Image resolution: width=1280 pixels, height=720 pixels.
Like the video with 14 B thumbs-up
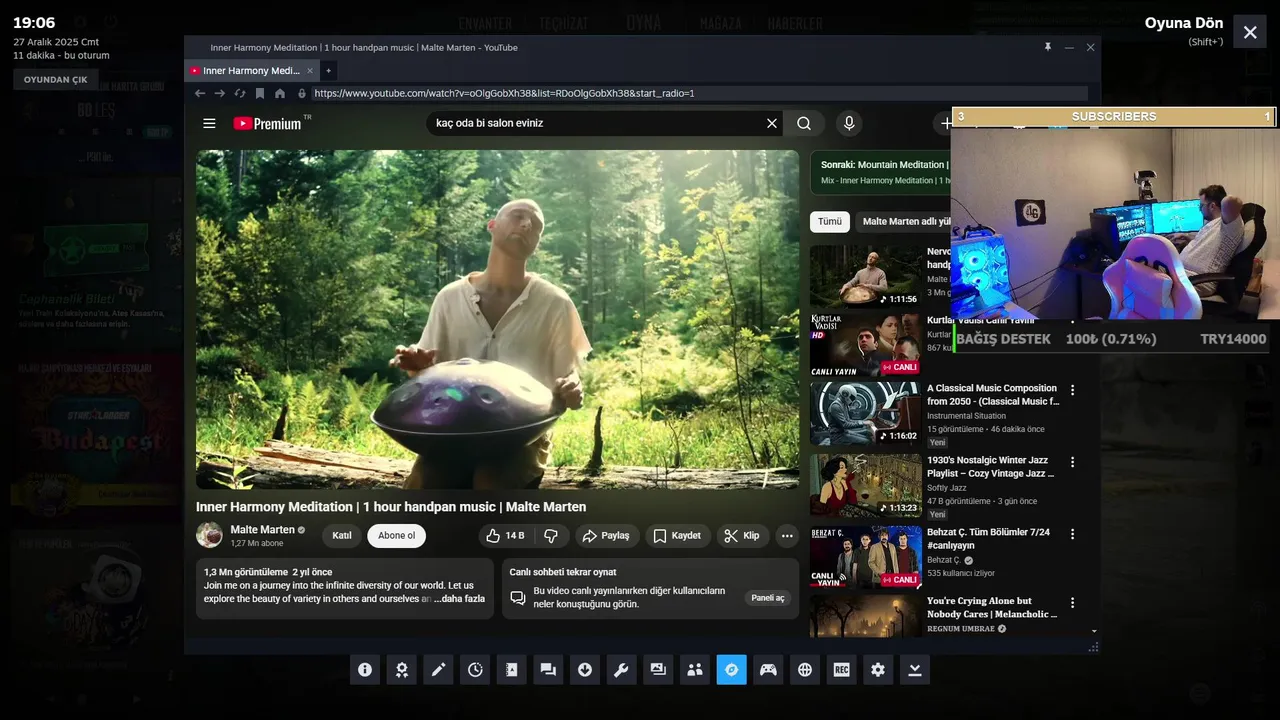pos(506,536)
